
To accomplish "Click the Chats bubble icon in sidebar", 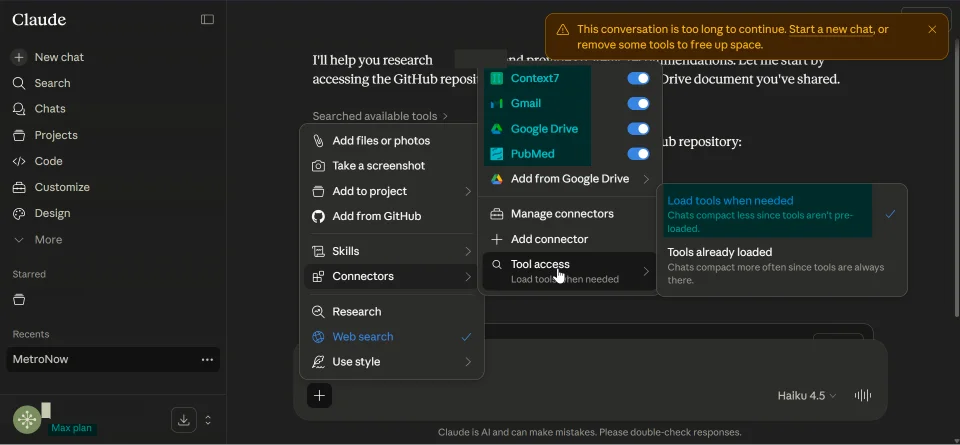I will coord(19,109).
